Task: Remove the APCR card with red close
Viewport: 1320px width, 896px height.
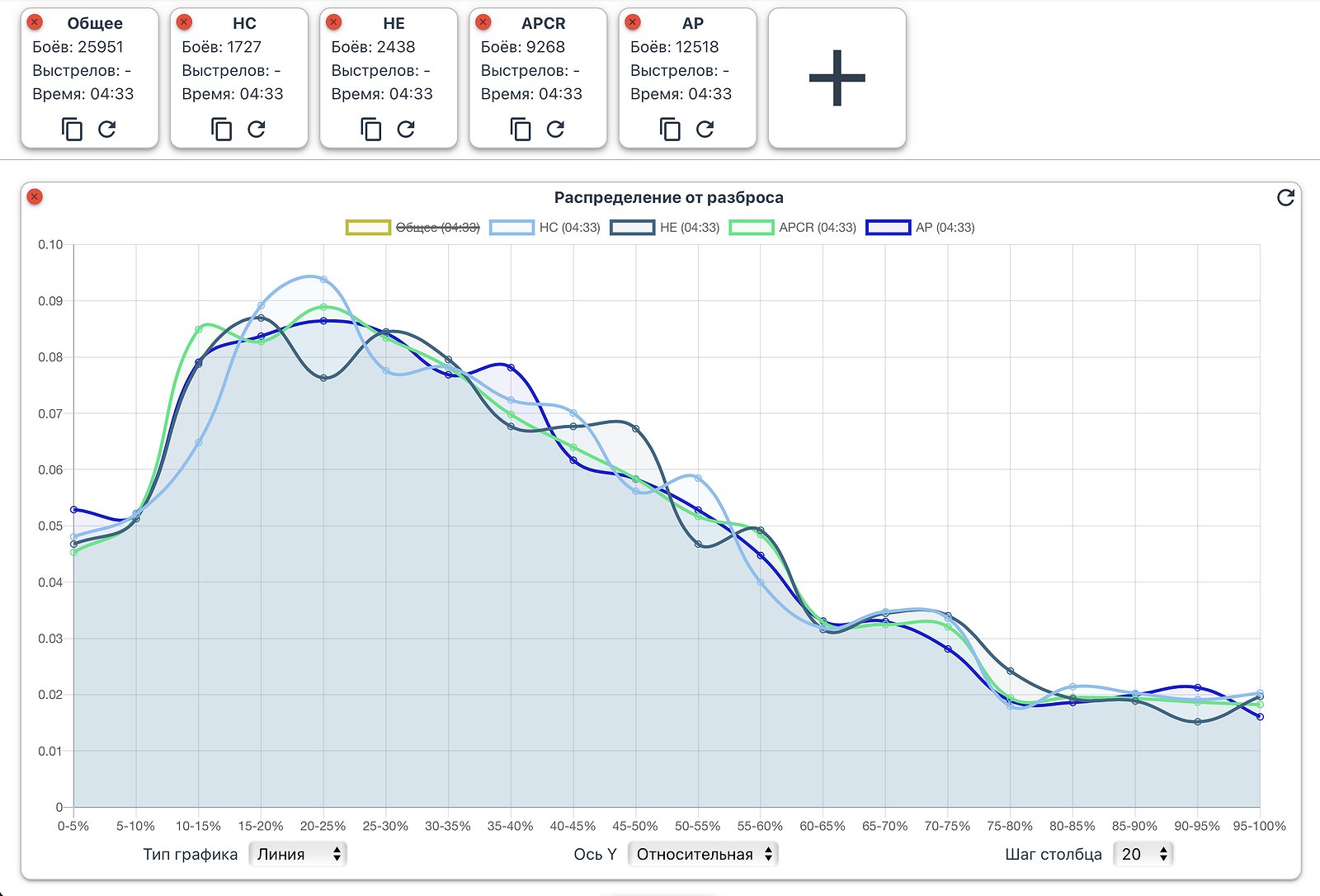Action: tap(484, 22)
